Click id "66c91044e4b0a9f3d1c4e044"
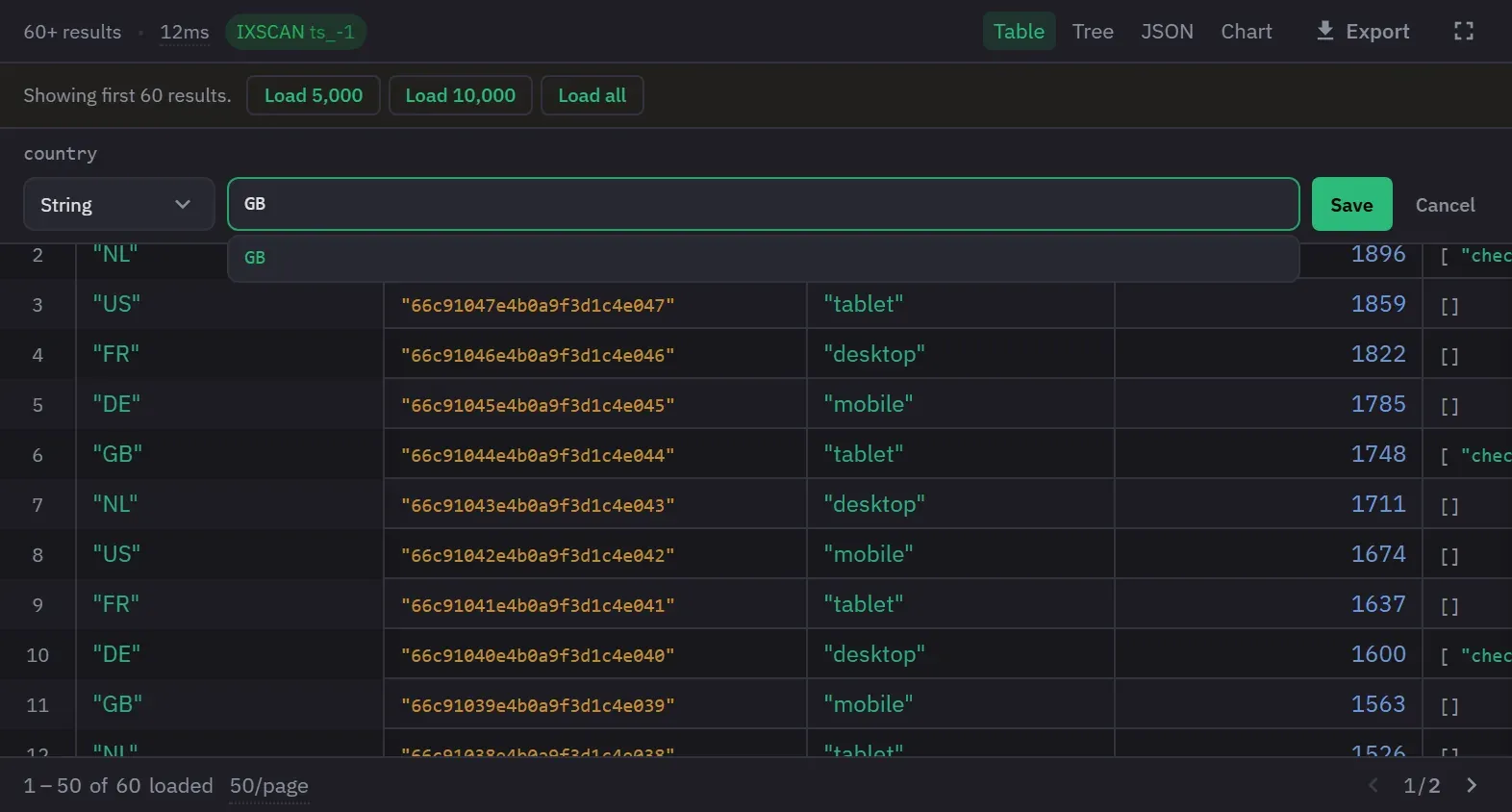The height and width of the screenshot is (812, 1512). [x=538, y=455]
